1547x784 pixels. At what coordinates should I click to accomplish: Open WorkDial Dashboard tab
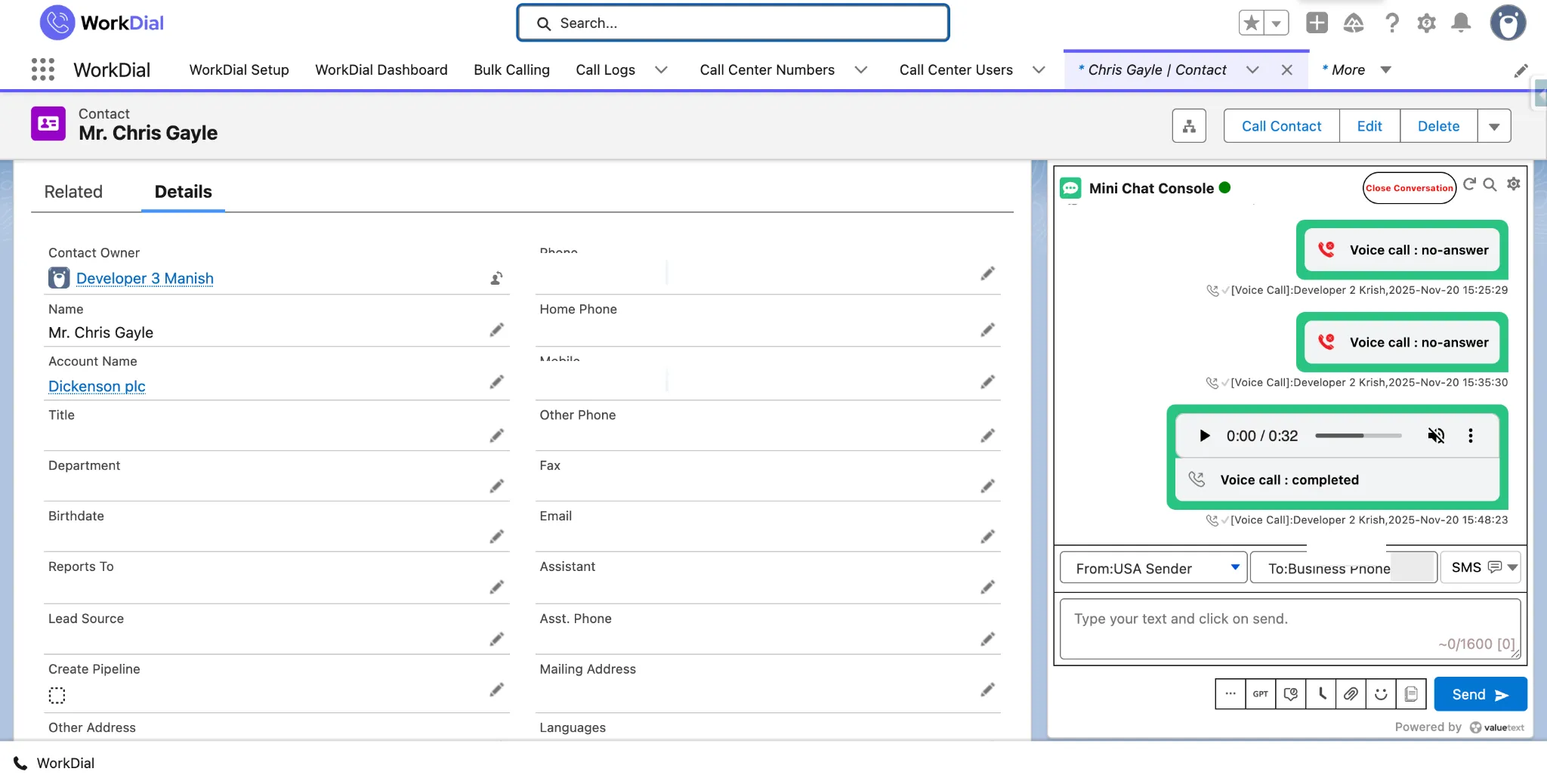click(x=381, y=70)
